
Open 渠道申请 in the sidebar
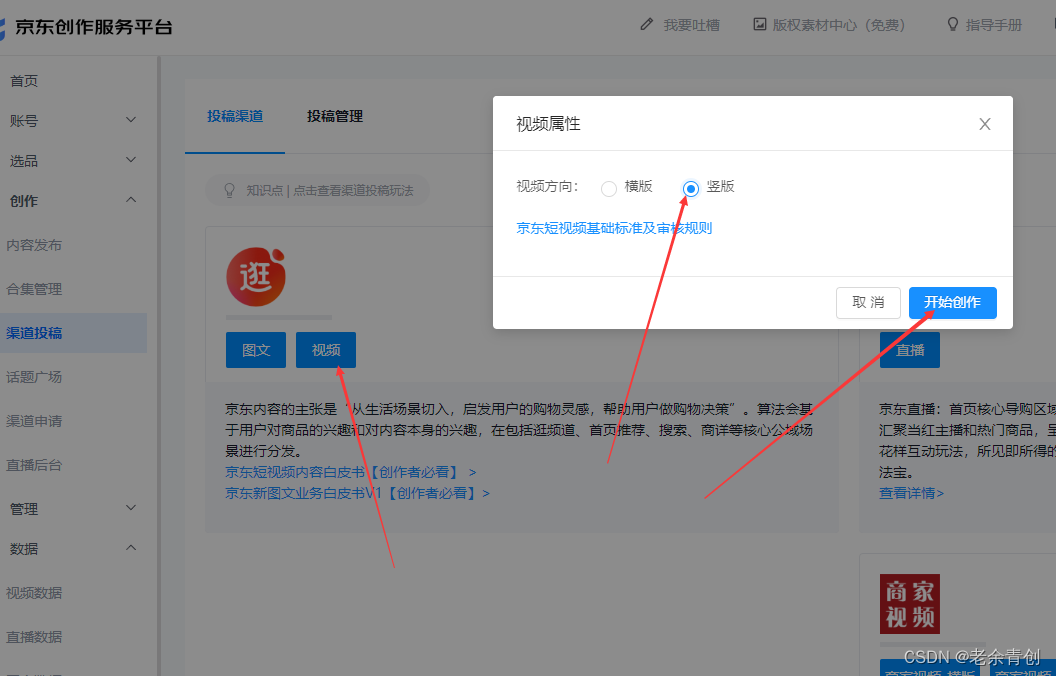pos(34,421)
